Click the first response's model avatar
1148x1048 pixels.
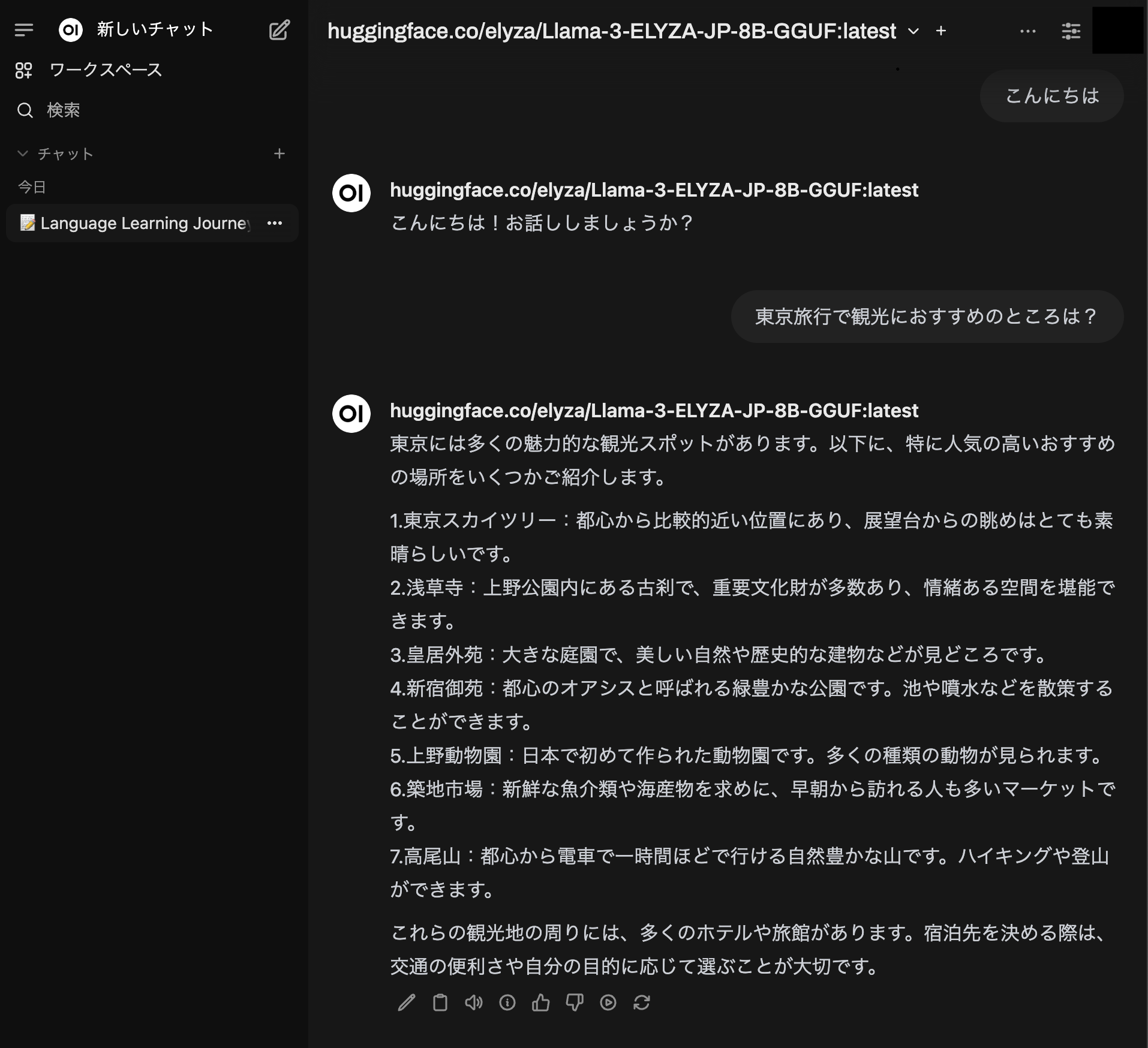pos(351,193)
